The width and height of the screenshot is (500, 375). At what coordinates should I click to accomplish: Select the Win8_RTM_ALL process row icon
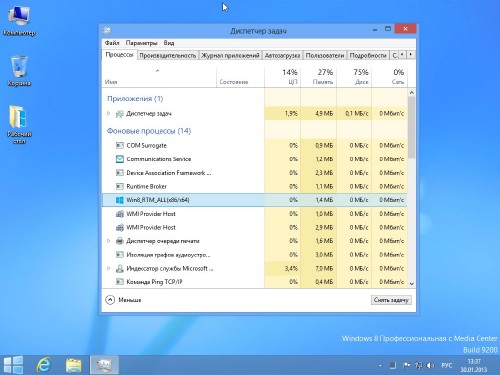(120, 200)
